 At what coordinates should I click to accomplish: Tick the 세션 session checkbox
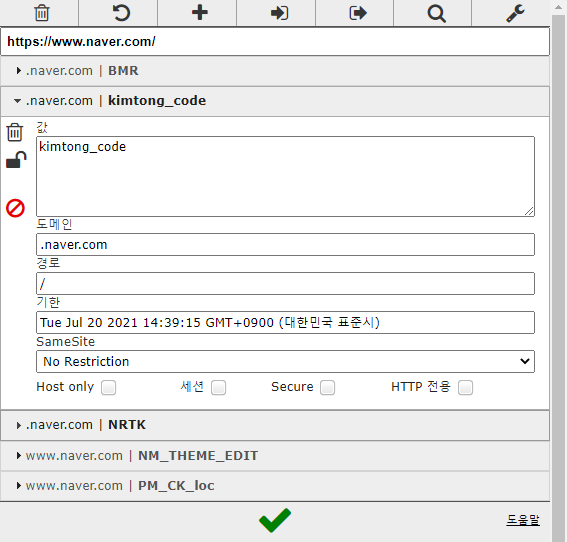tap(218, 388)
